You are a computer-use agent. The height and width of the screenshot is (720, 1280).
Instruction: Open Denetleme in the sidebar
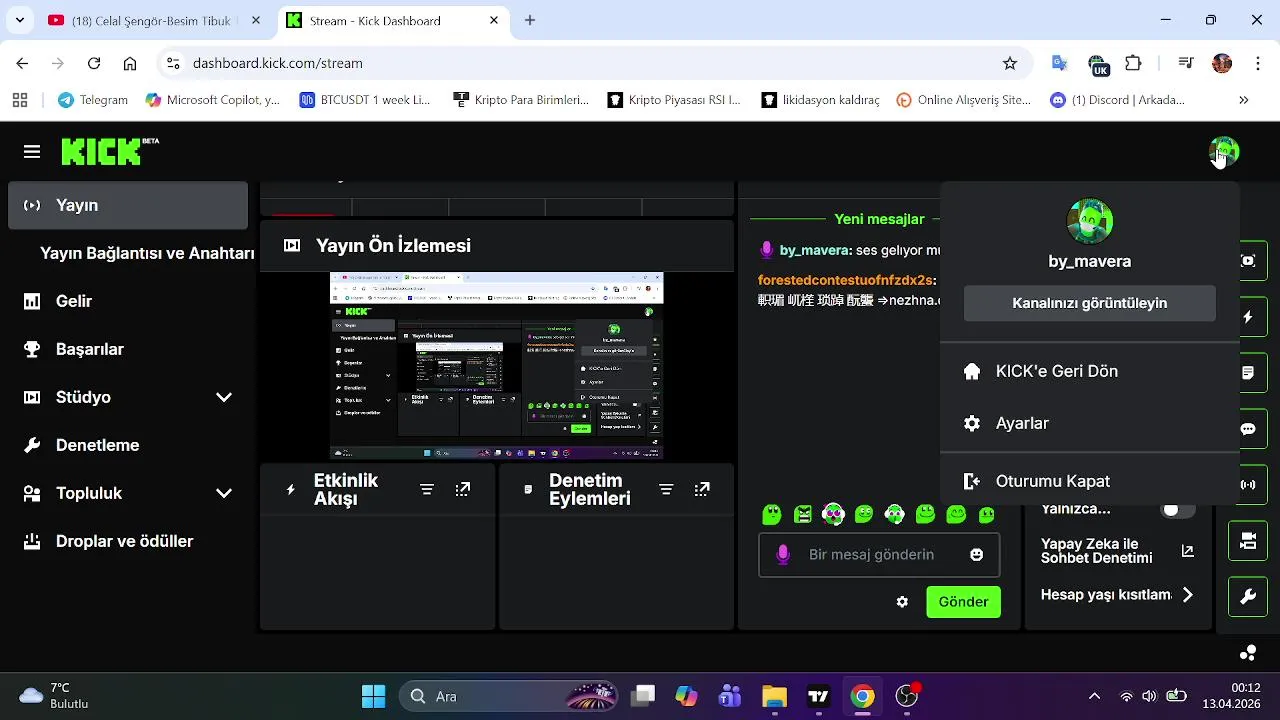pos(128,445)
